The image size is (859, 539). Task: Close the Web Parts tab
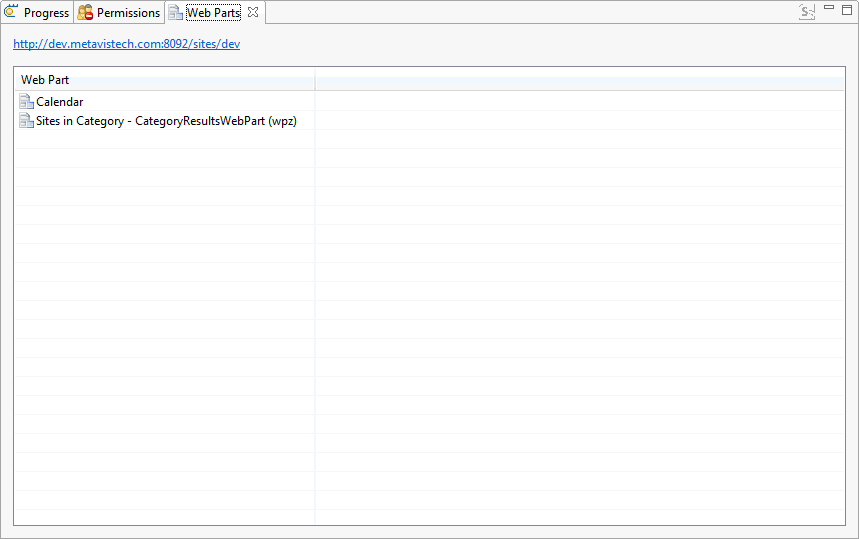tap(253, 12)
